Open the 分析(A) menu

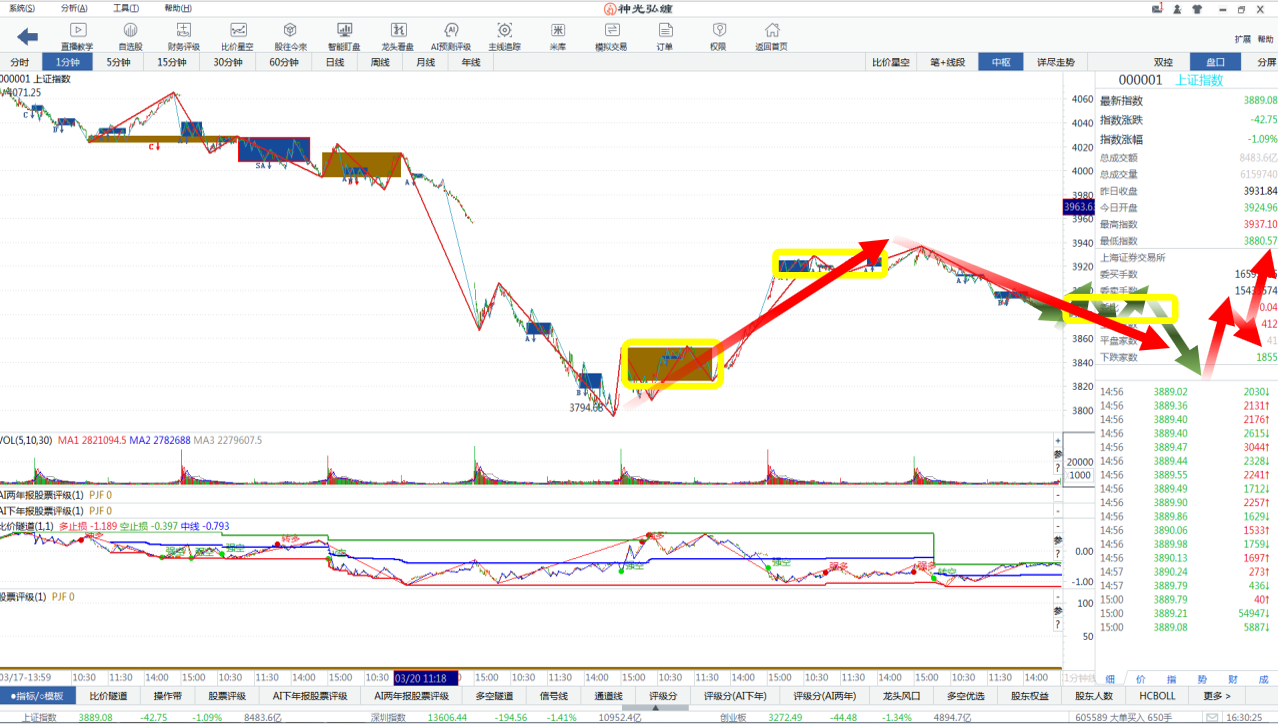[75, 7]
